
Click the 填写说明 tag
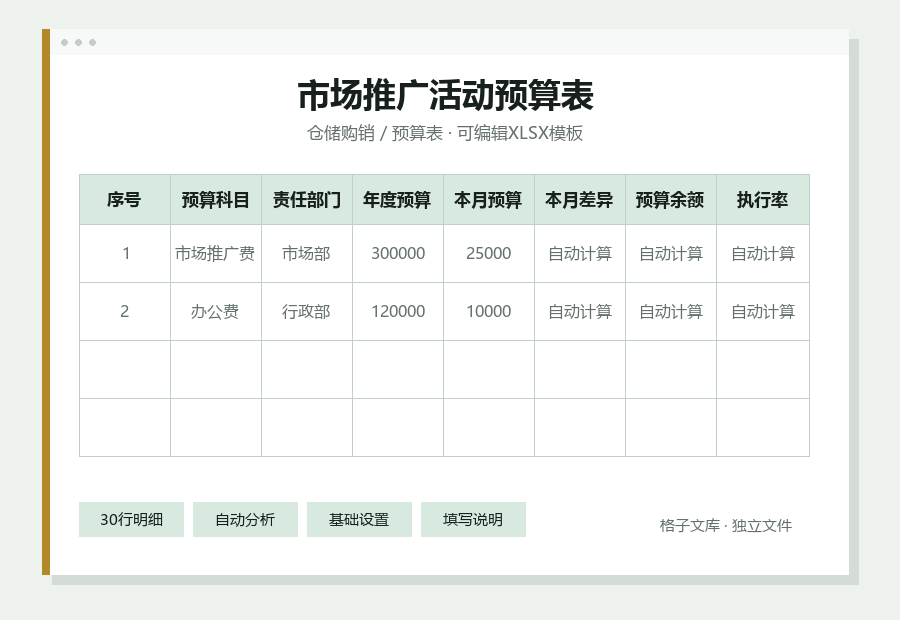coord(473,520)
